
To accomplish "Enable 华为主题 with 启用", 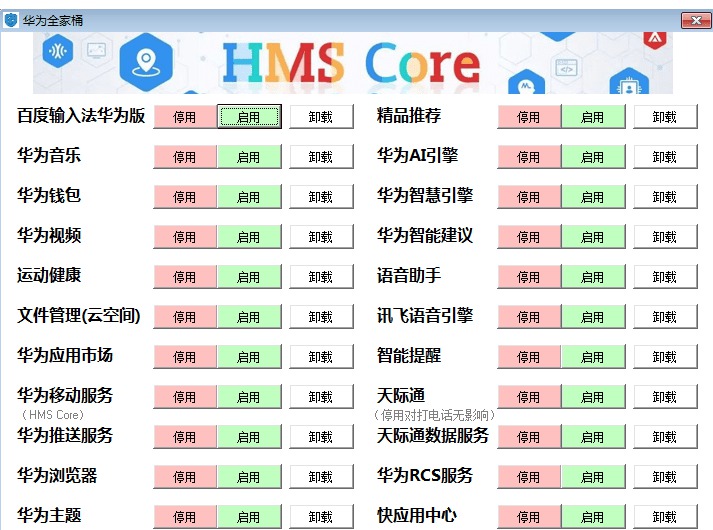I will (x=249, y=517).
